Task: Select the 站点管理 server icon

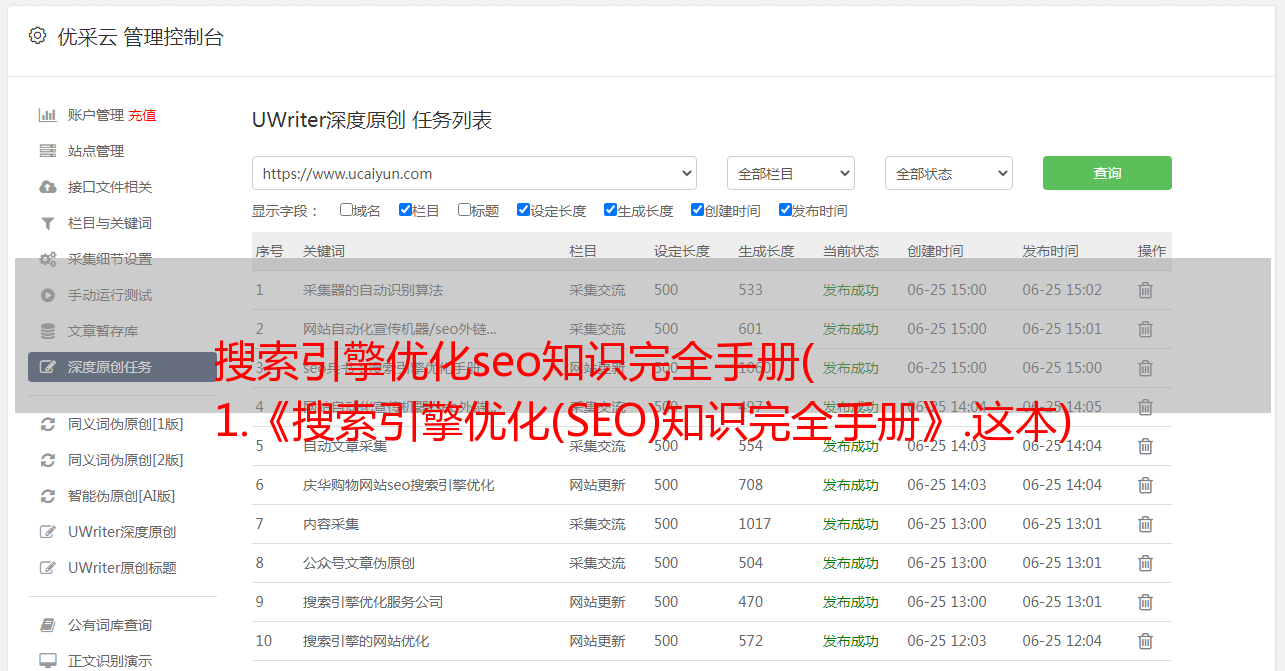Action: (x=47, y=151)
